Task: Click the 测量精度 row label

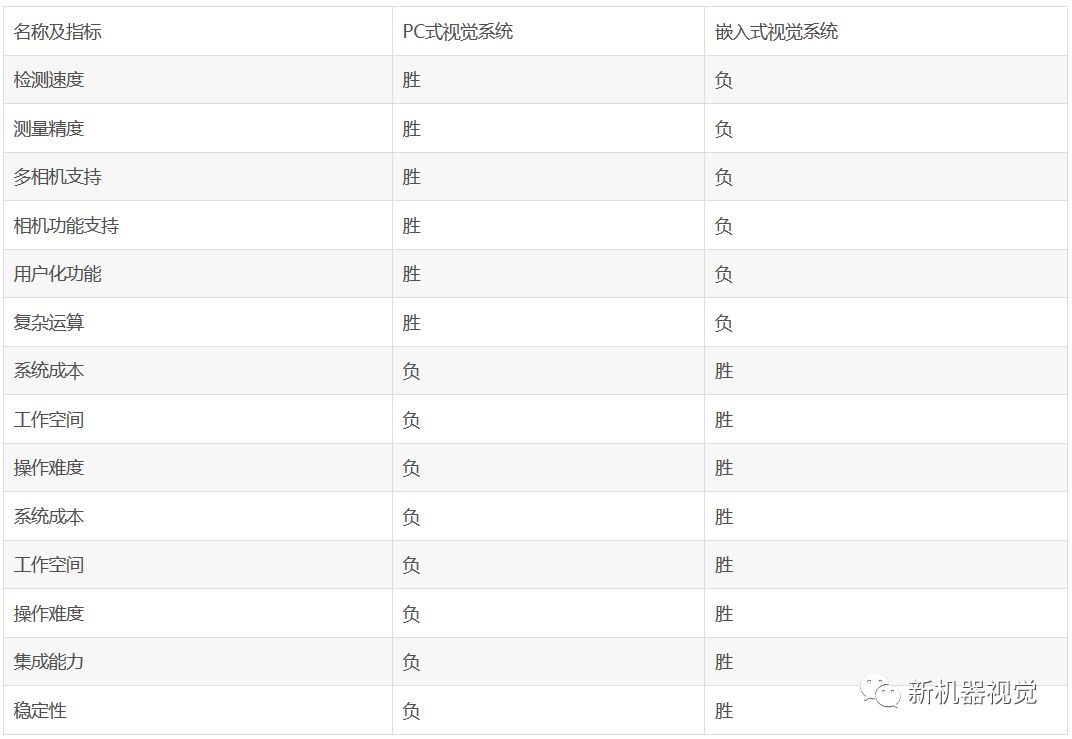Action: click(49, 129)
